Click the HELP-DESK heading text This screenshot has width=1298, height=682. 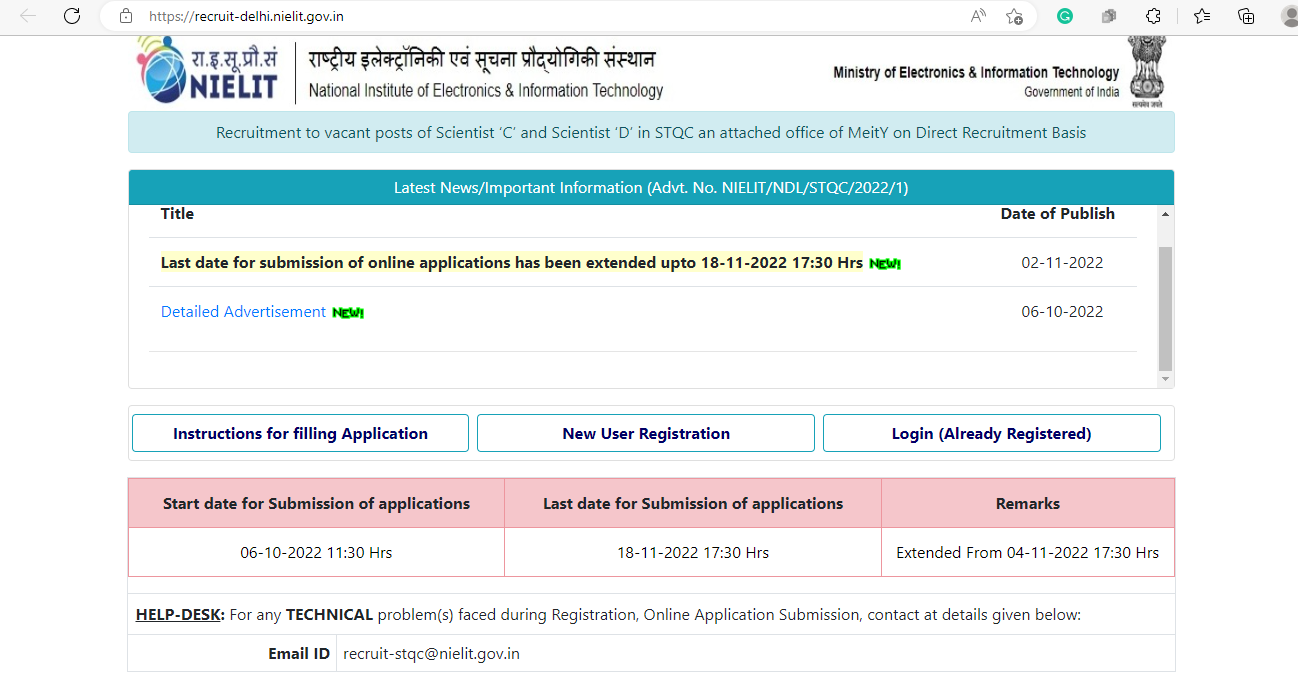click(180, 614)
